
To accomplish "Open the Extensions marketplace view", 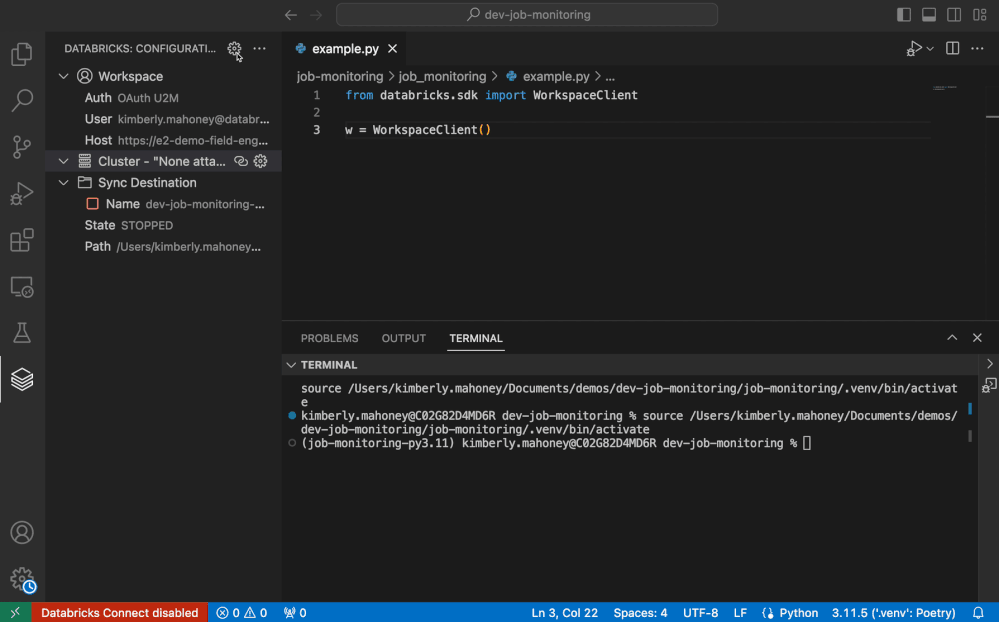I will 22,241.
